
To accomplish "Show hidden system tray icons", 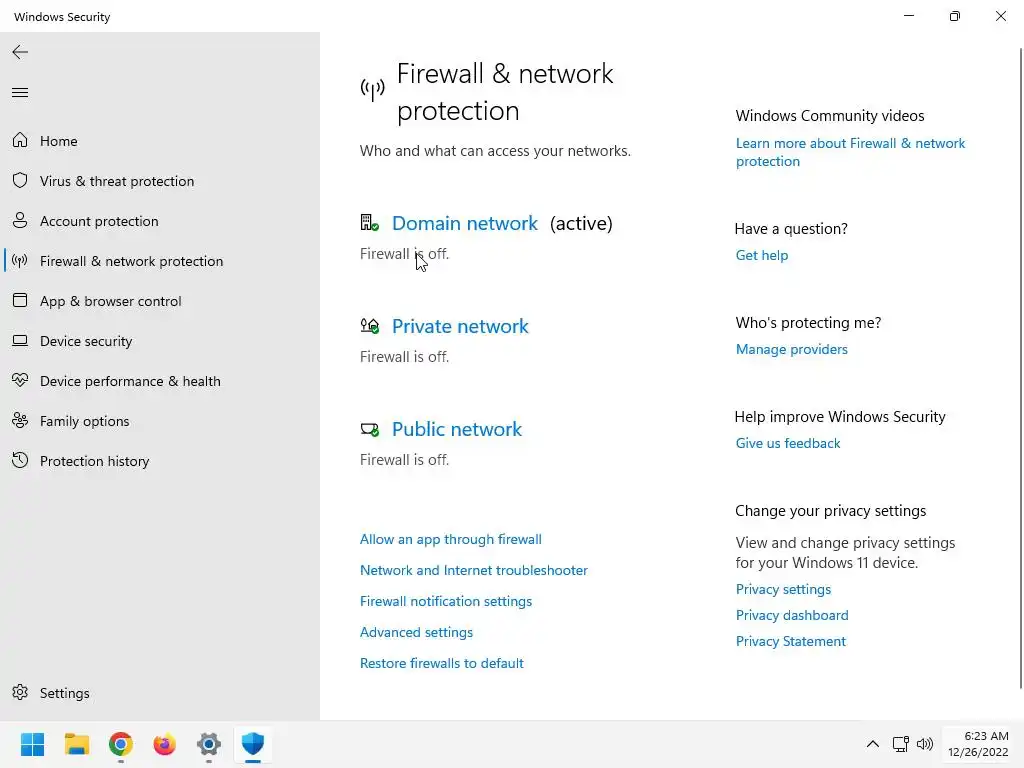I will 872,744.
